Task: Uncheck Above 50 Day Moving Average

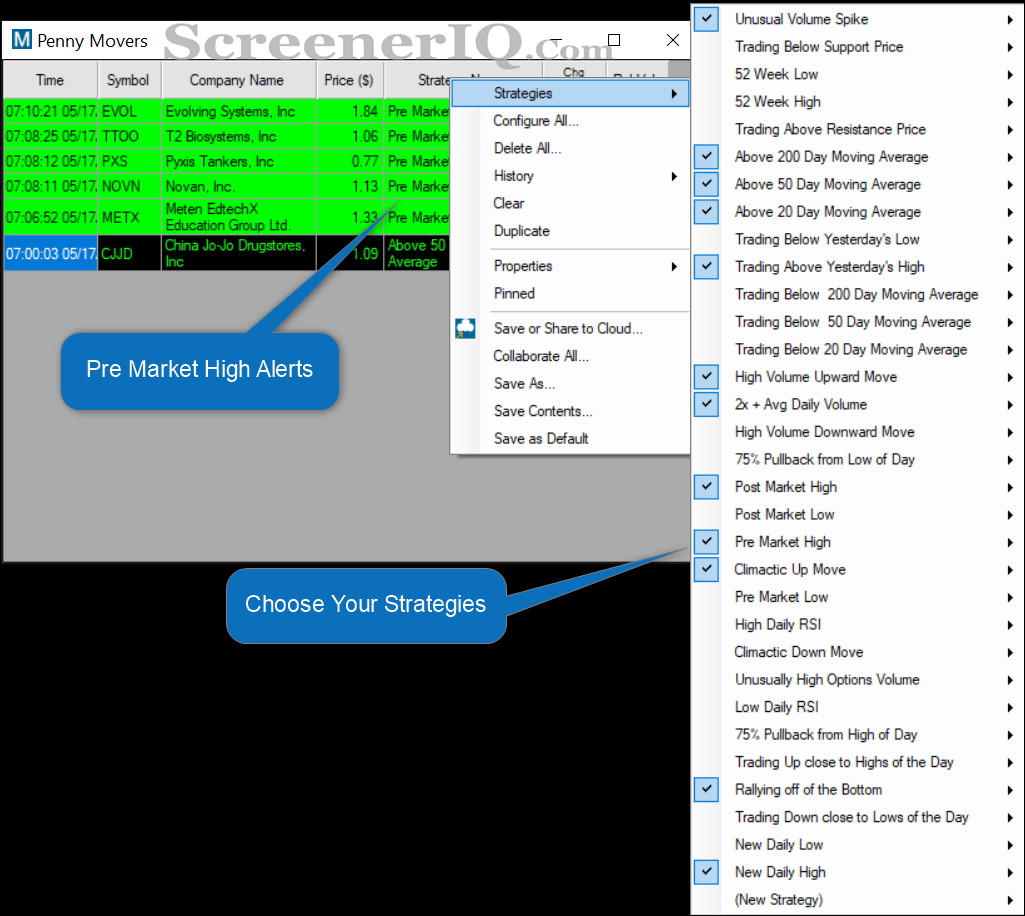Action: point(707,184)
